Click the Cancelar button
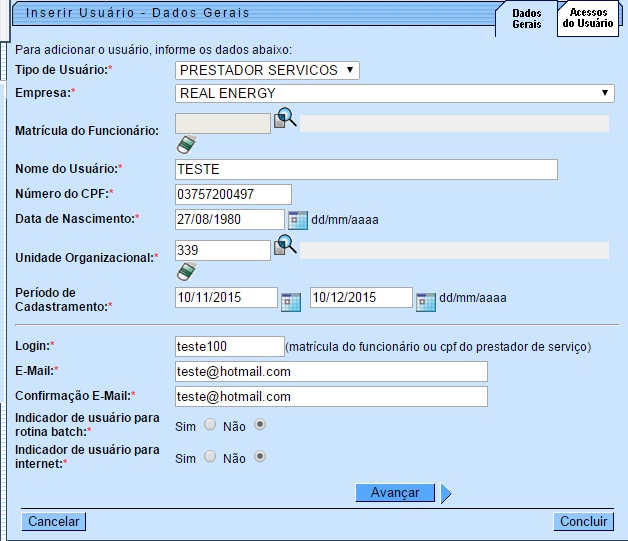 (53, 521)
